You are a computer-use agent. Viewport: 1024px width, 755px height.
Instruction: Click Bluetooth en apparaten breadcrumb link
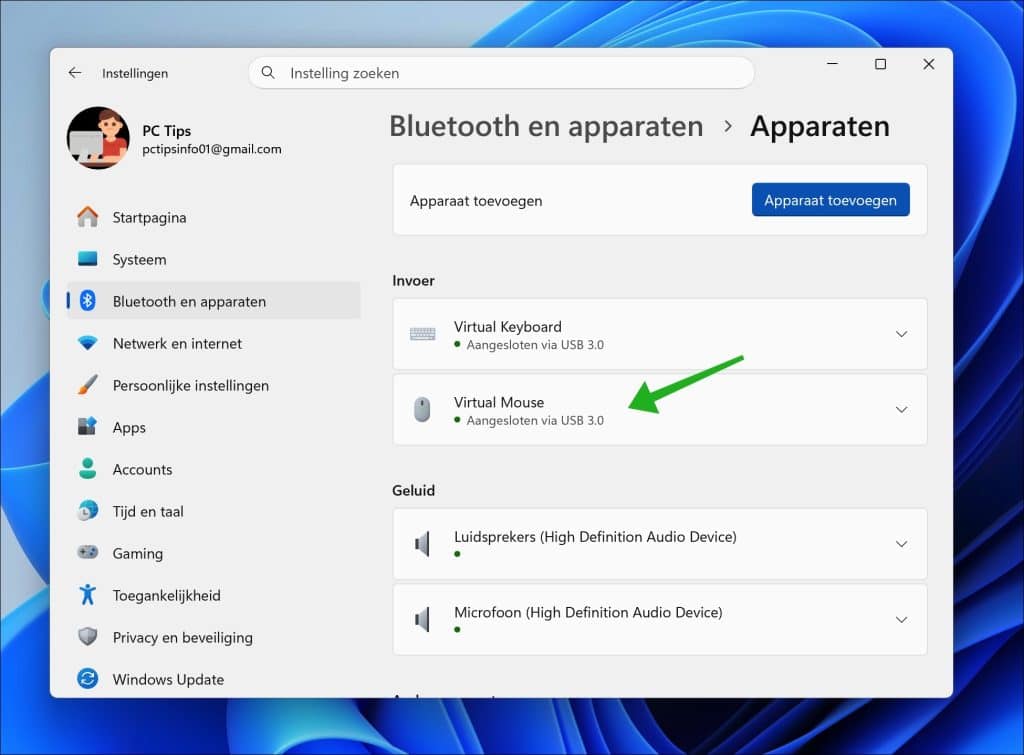546,127
